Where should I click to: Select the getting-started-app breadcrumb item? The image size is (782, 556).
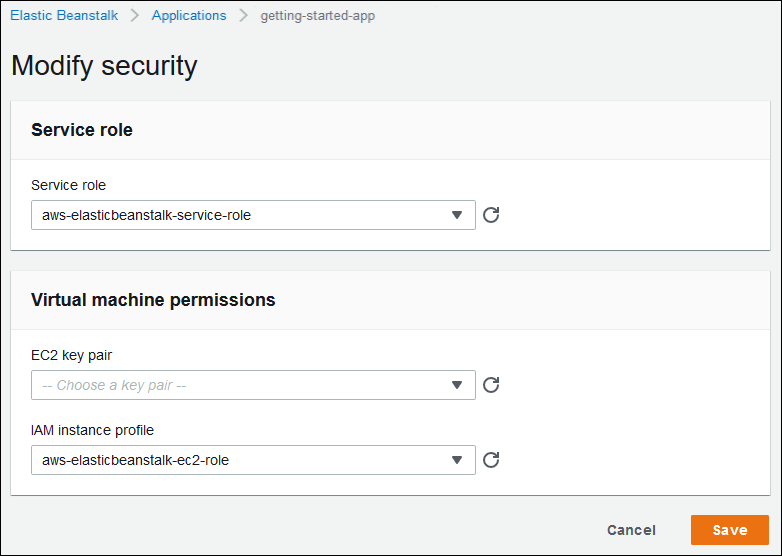tap(317, 16)
